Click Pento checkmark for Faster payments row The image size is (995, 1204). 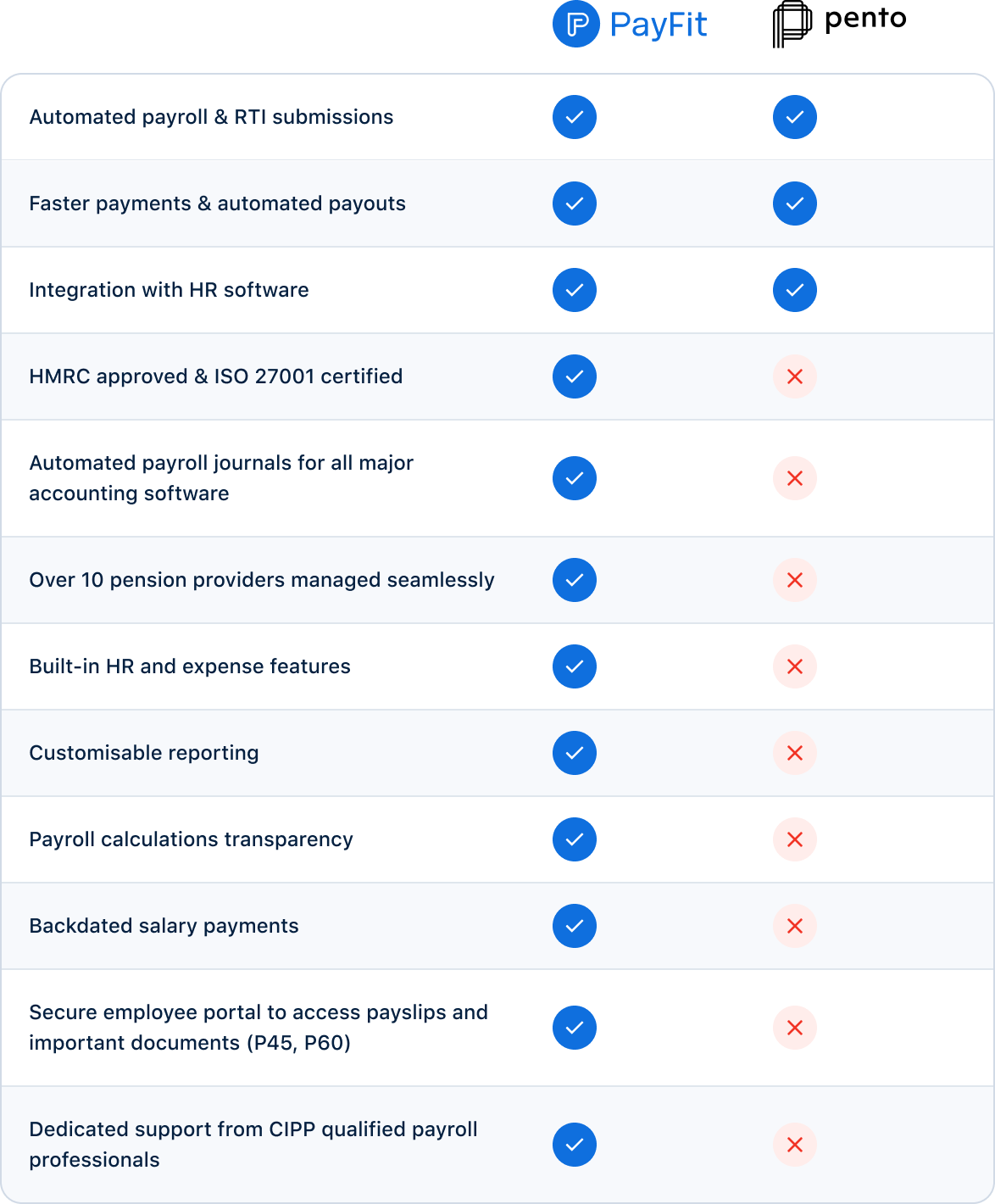click(795, 203)
